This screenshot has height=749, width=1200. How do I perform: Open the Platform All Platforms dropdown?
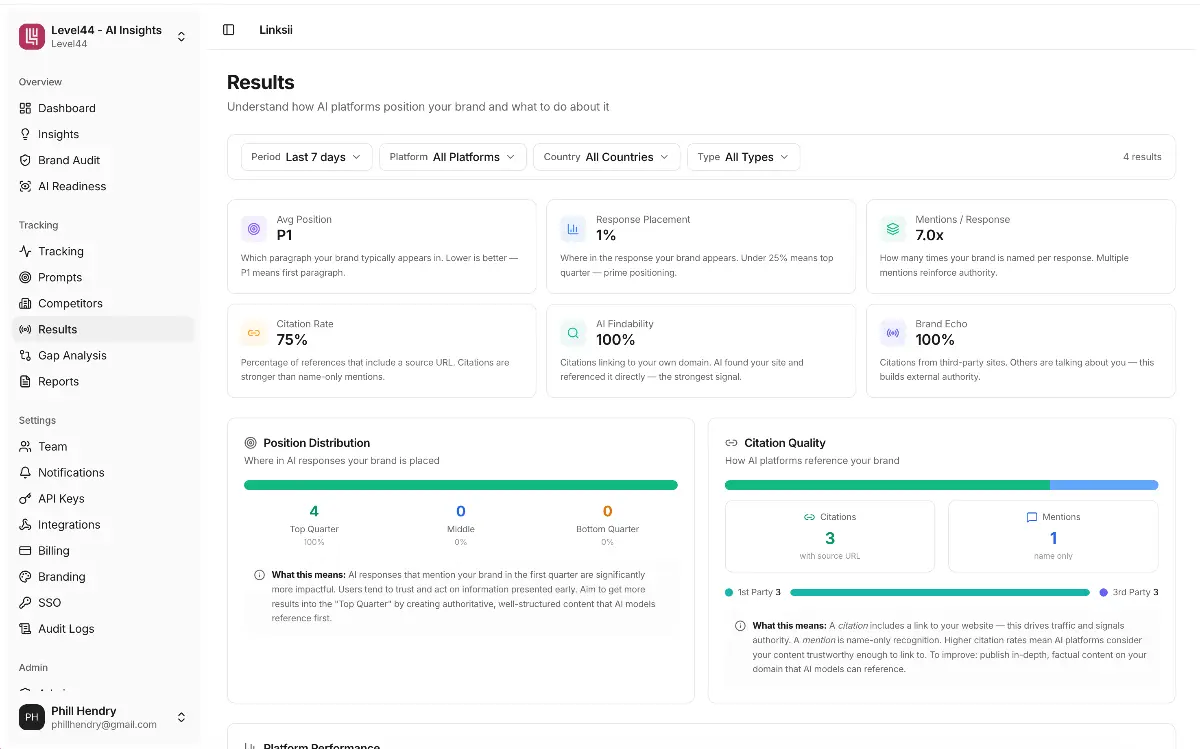452,157
